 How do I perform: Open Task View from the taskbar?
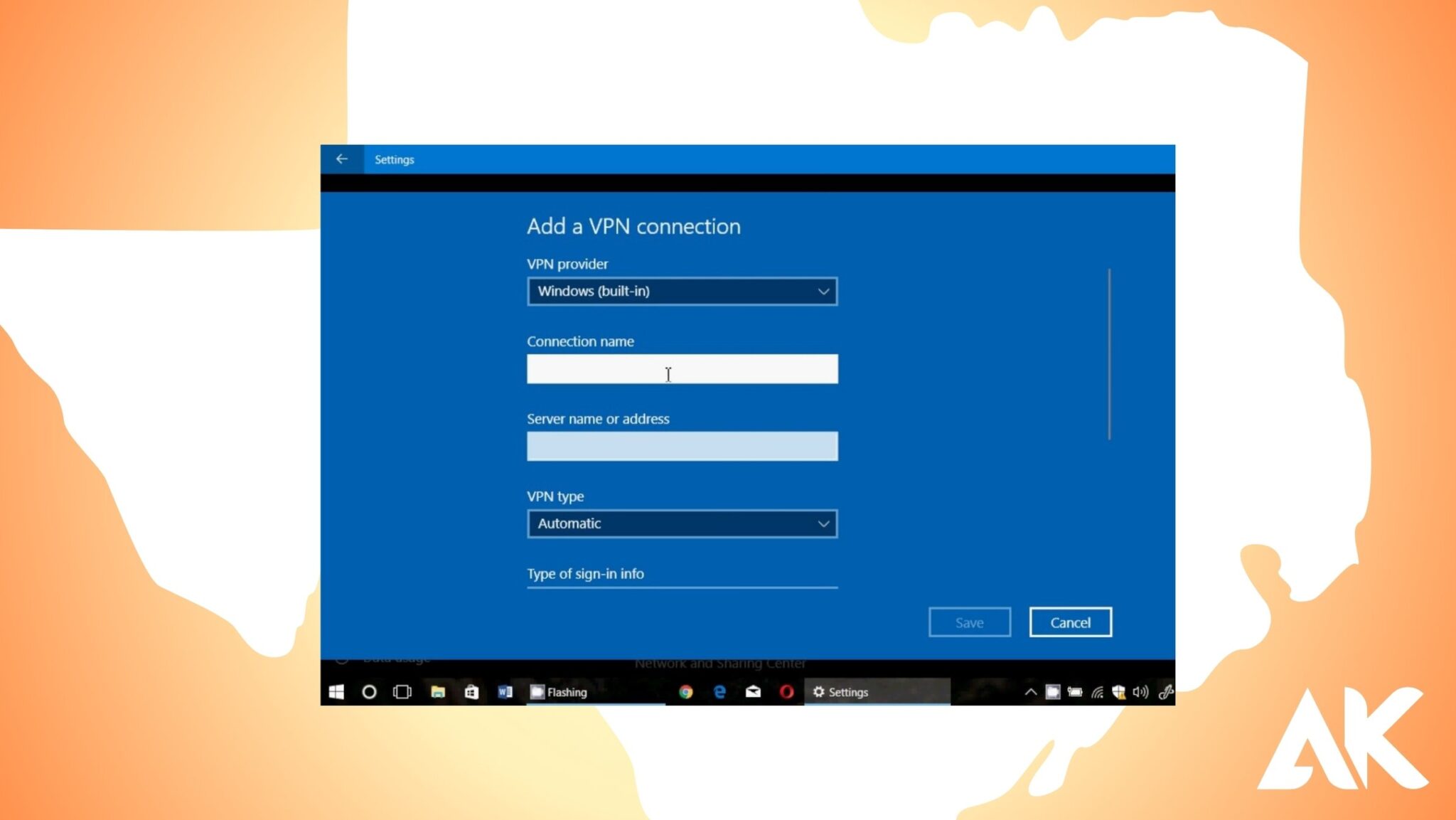click(402, 691)
